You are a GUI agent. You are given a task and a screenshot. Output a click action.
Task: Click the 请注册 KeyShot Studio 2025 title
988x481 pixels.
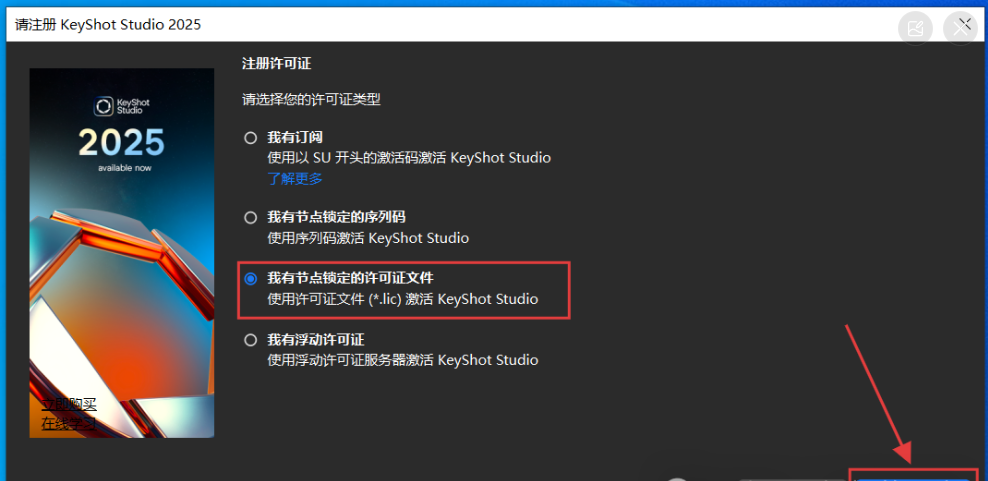pyautogui.click(x=108, y=25)
